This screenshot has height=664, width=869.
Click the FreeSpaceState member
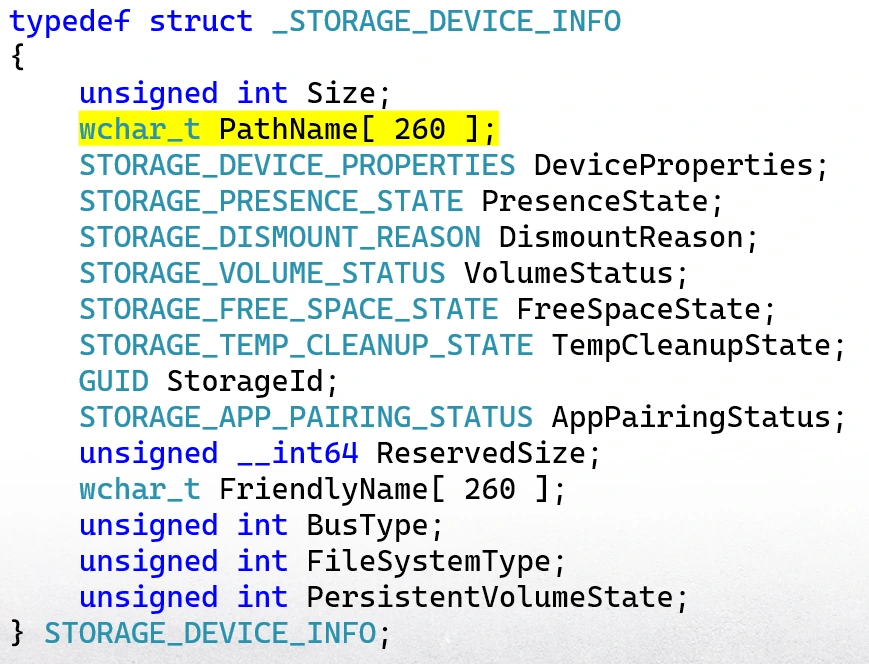[x=639, y=309]
